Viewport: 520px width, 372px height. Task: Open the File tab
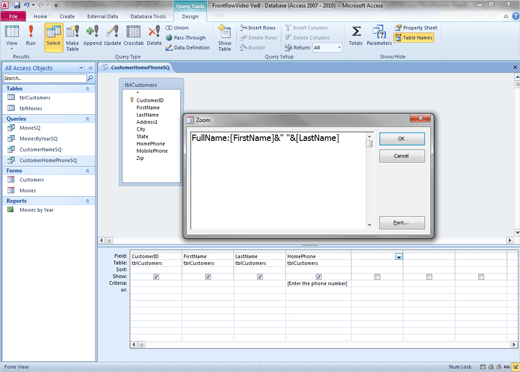tap(13, 16)
